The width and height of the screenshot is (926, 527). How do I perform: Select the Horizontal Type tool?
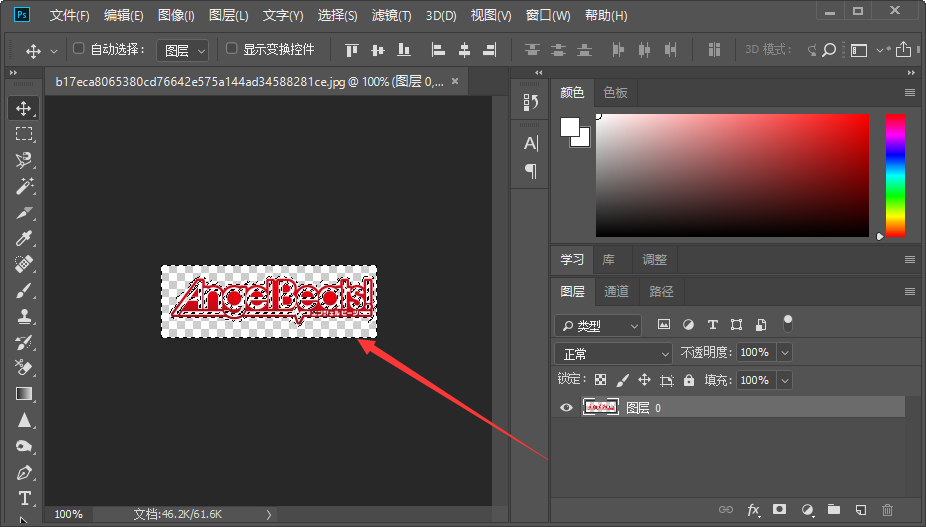click(x=24, y=498)
